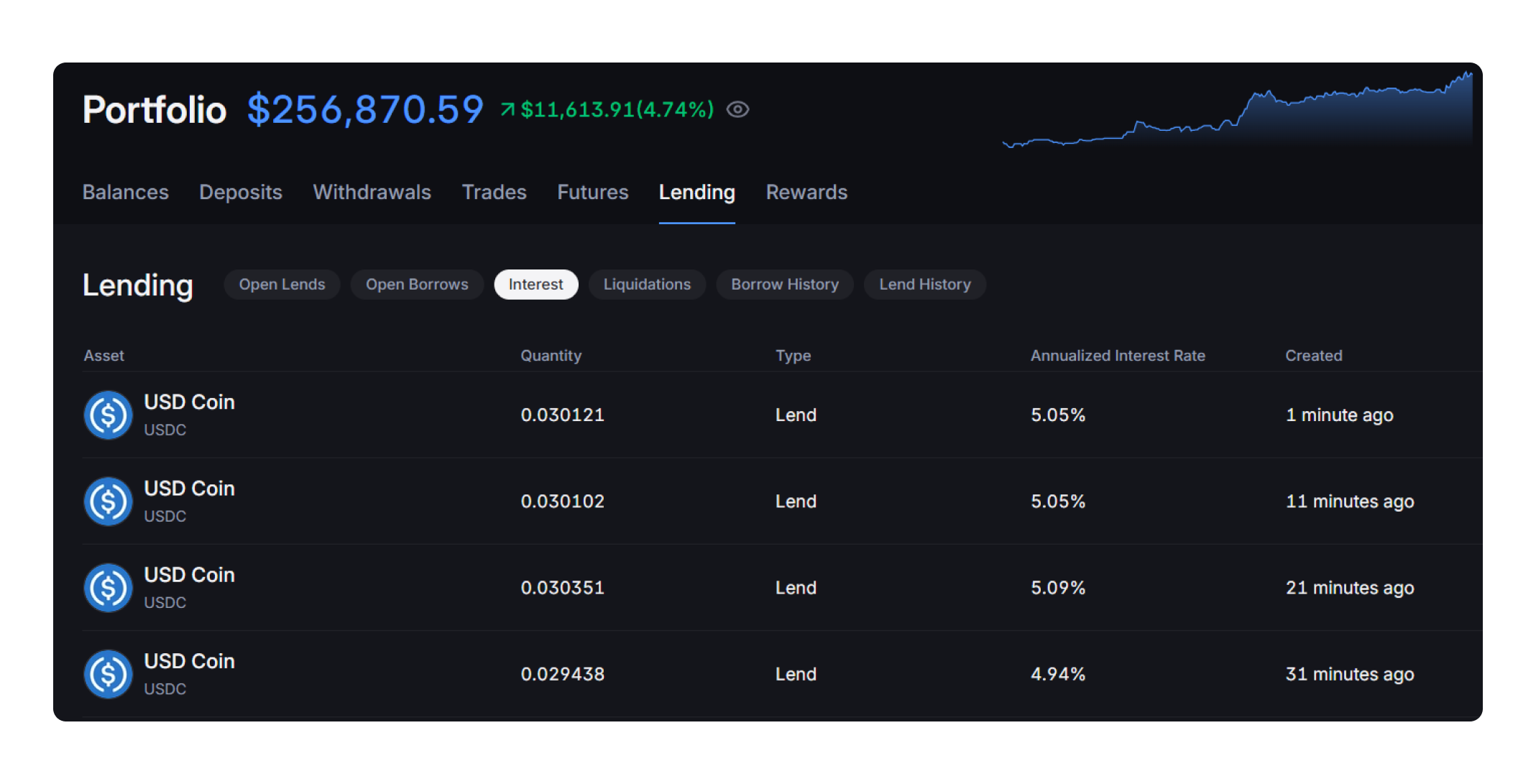Show Liquidations records
1536x784 pixels.
click(x=647, y=285)
